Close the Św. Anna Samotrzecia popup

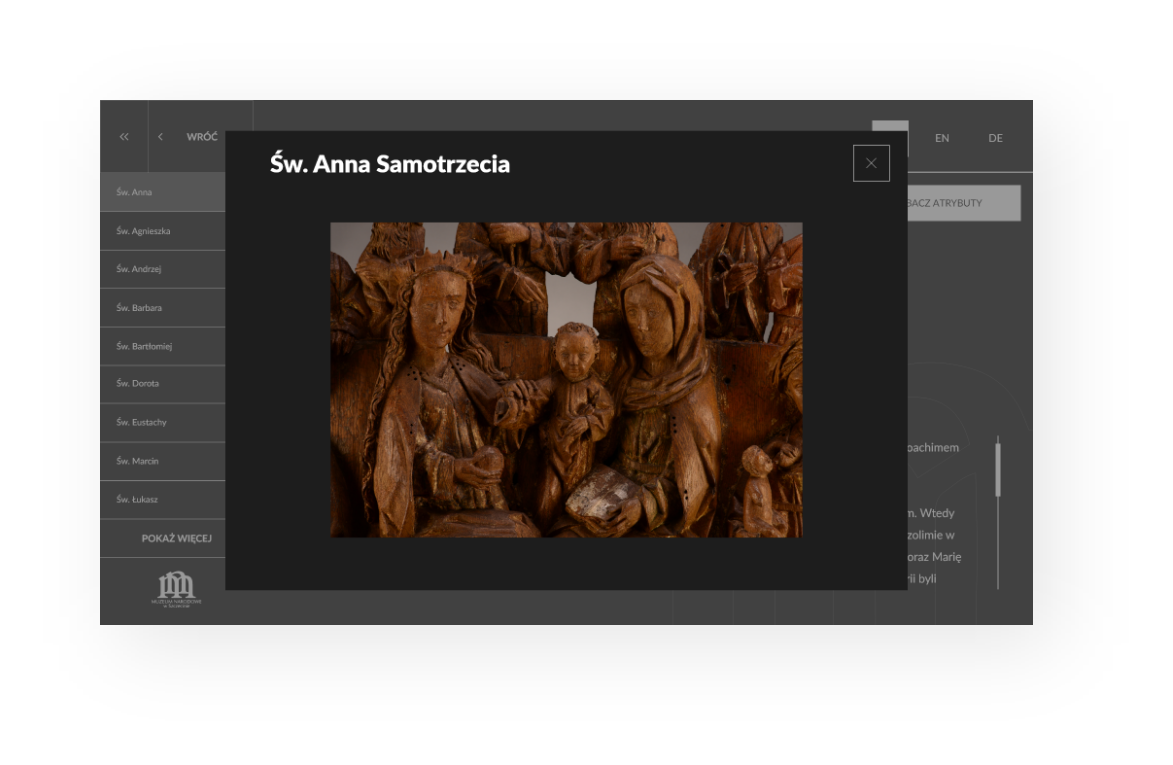coord(870,163)
